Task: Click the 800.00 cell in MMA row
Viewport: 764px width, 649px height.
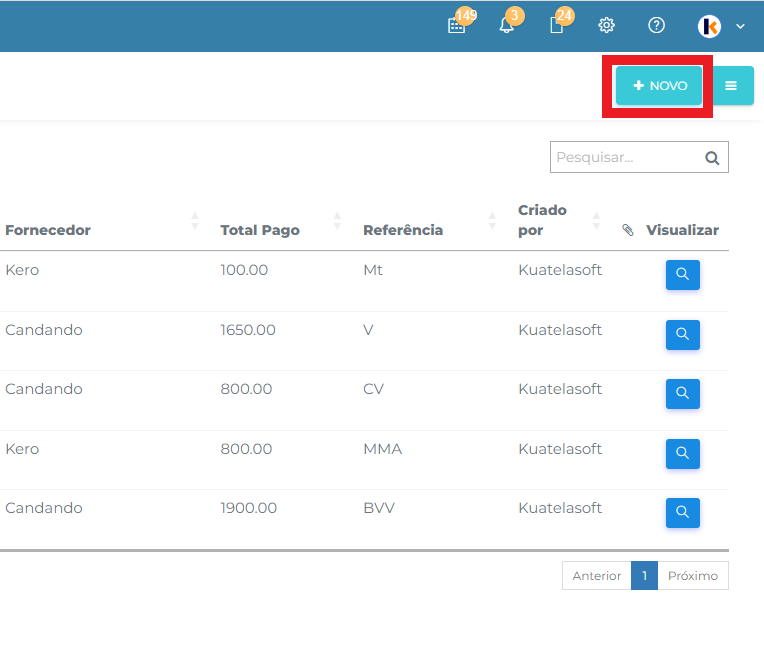Action: (246, 449)
